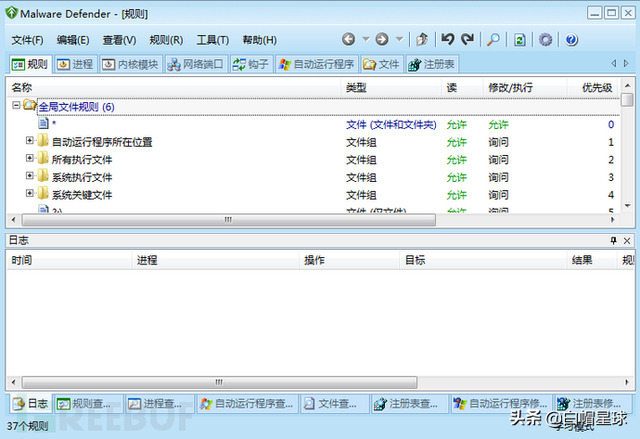Select the * wildcard rule row
The height and width of the screenshot is (439, 640).
coord(312,124)
